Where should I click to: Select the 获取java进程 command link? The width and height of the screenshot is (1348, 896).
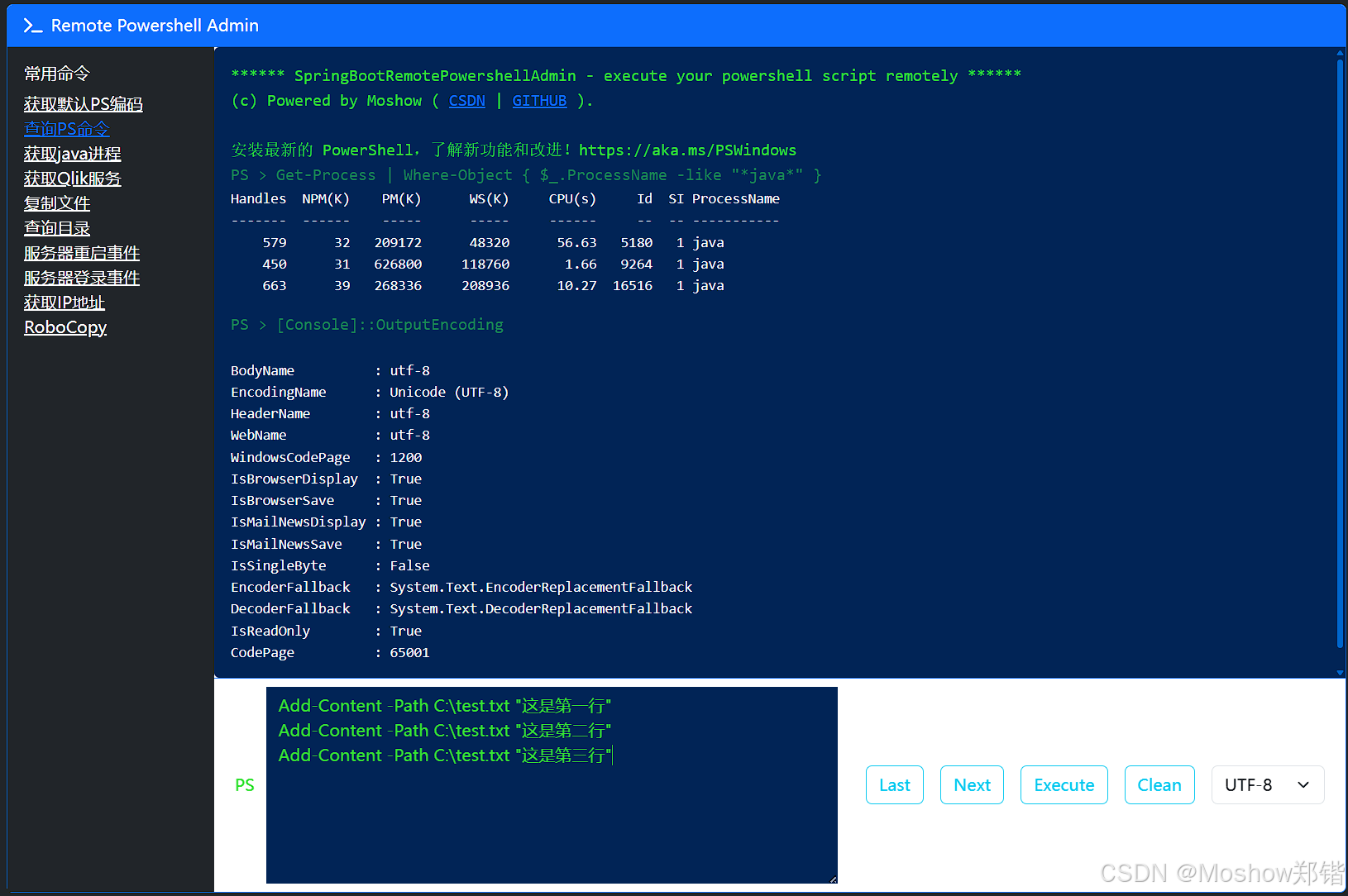(73, 154)
